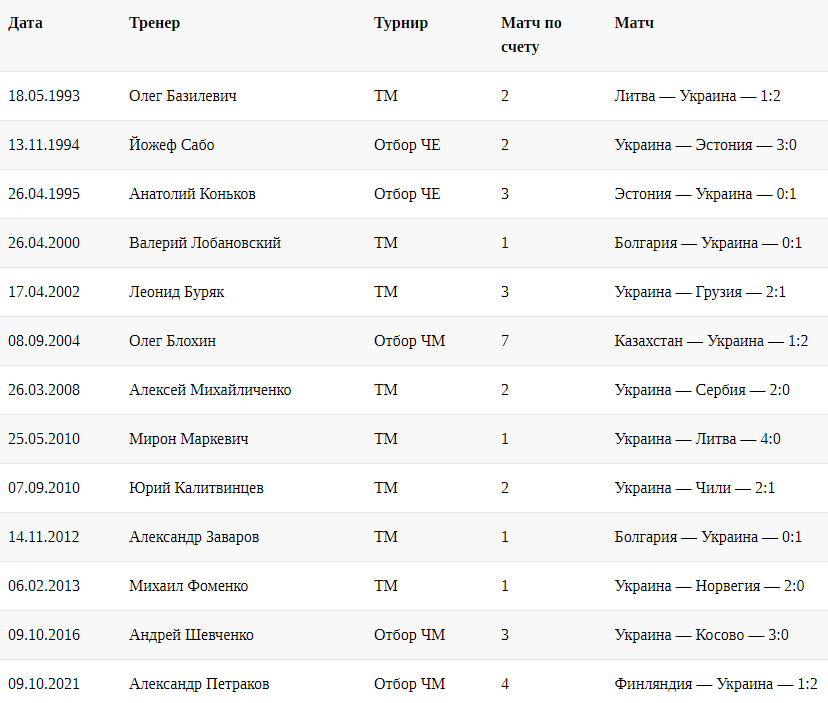This screenshot has width=828, height=703.
Task: Click the "Матч по счету" column header
Action: [x=531, y=35]
